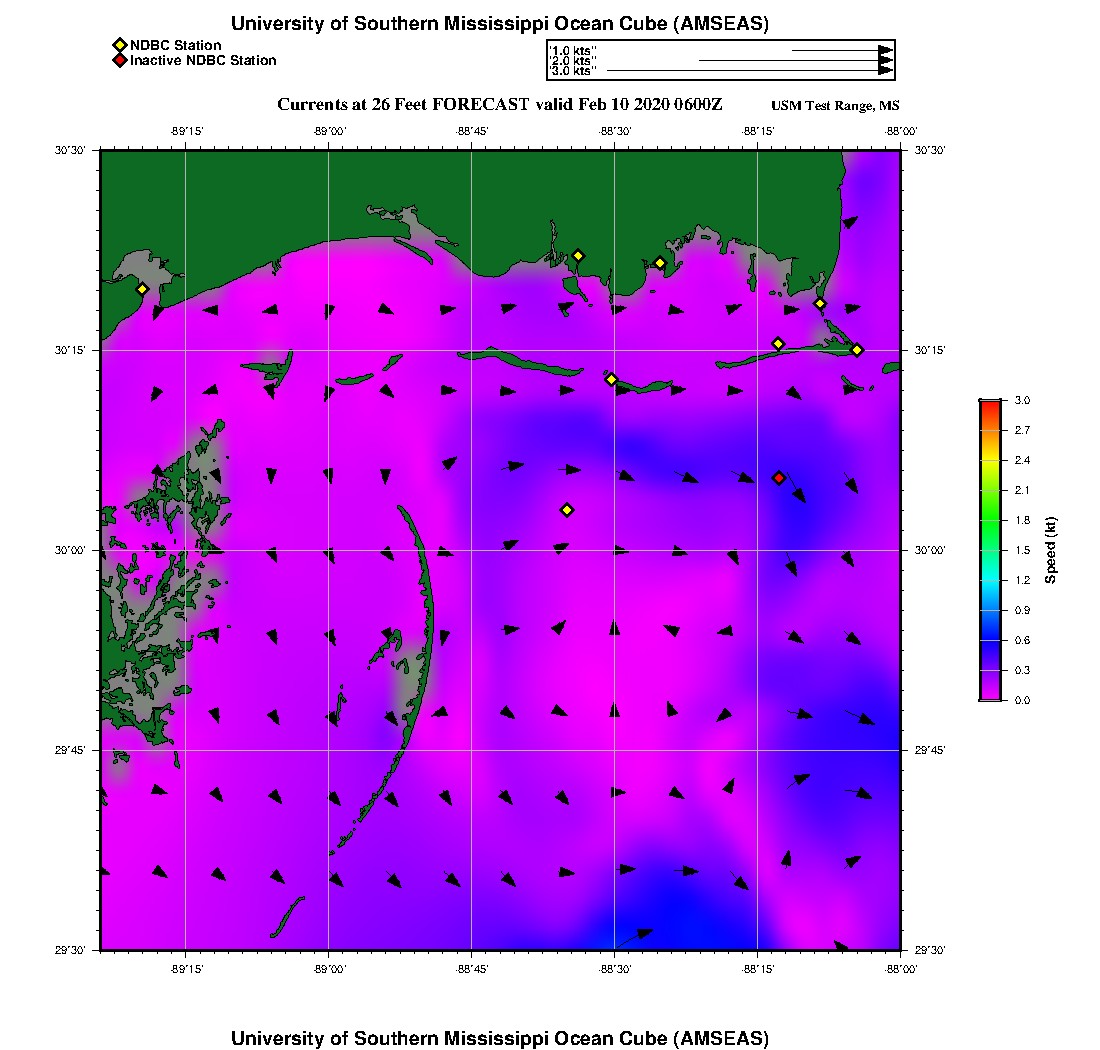Screen dimensions: 1100x1050
Task: Click the southernmost yellow station marker in open water
Action: pos(567,510)
